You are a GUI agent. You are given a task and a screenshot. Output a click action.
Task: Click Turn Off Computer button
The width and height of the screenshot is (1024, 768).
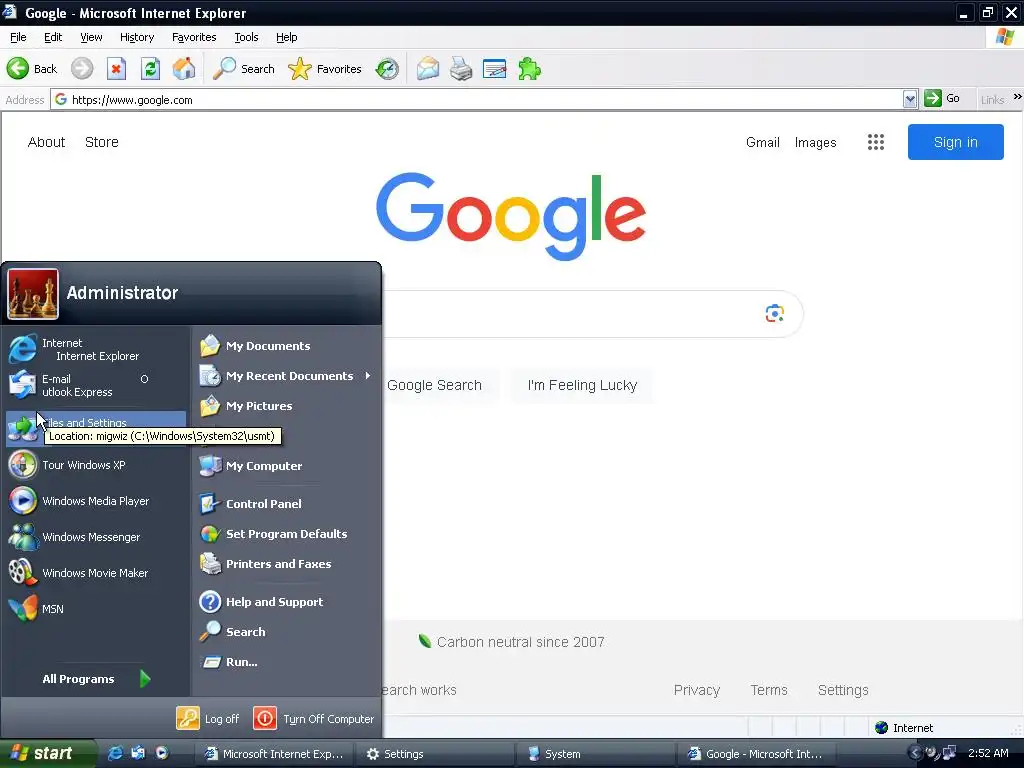point(313,718)
